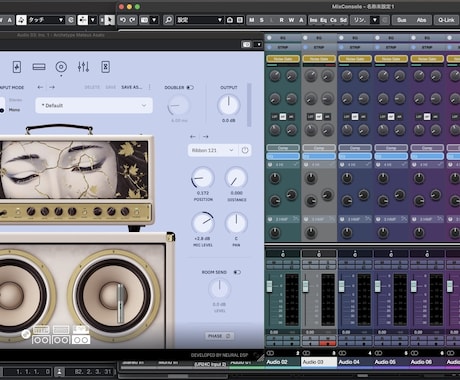Viewport: 460px width, 380px height.
Task: Click the Delete preset button
Action: tap(92, 87)
